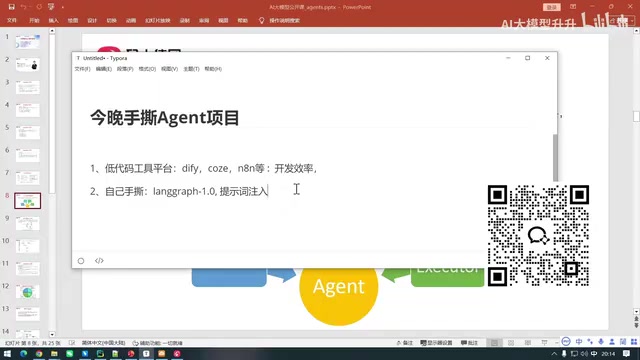Image resolution: width=640 pixels, height=360 pixels.
Task: Select slide 12 thumbnail
Action: pyautogui.click(x=28, y=291)
